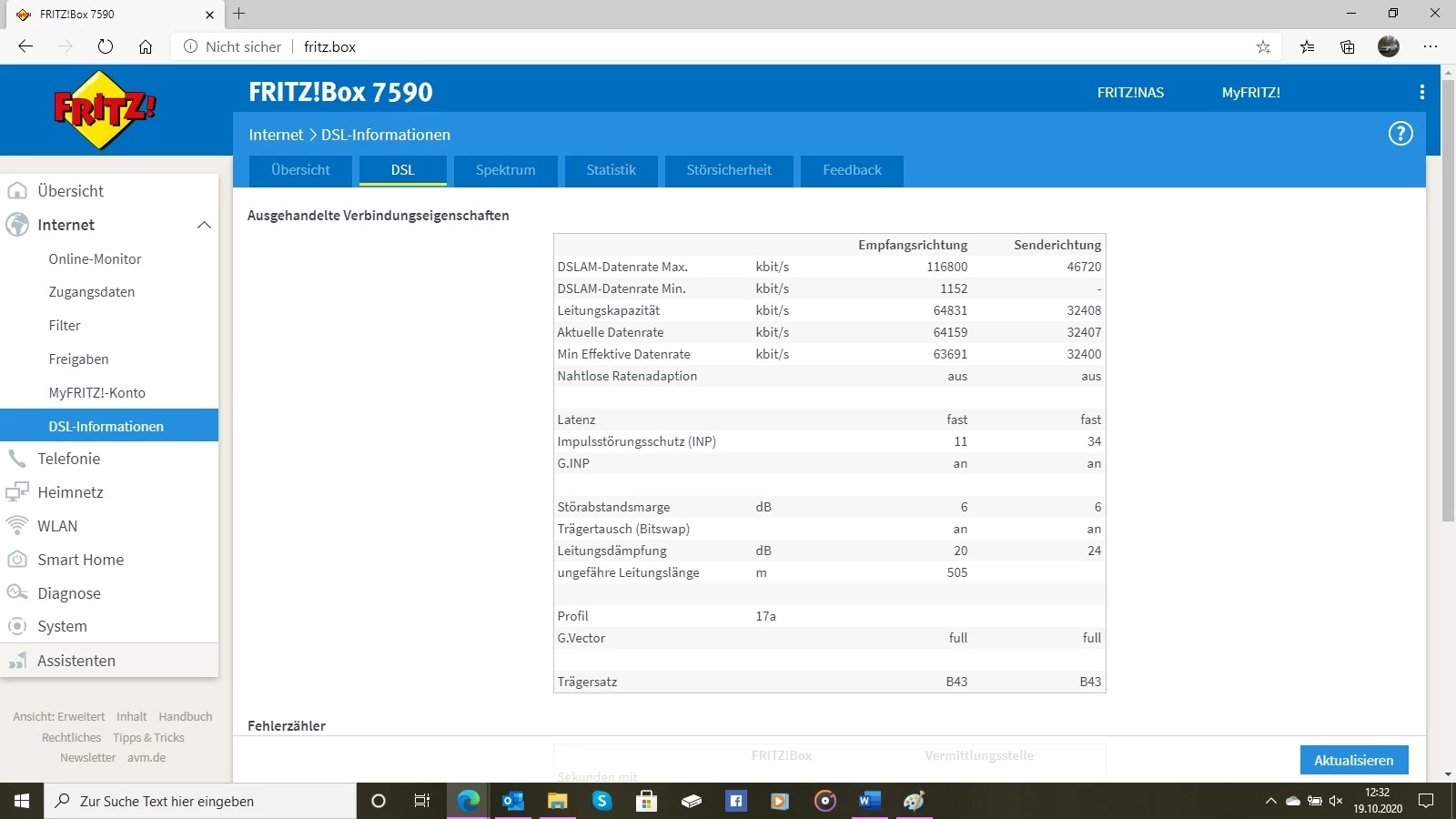Open the three-dot options menu
This screenshot has height=819, width=1456.
click(x=1421, y=92)
